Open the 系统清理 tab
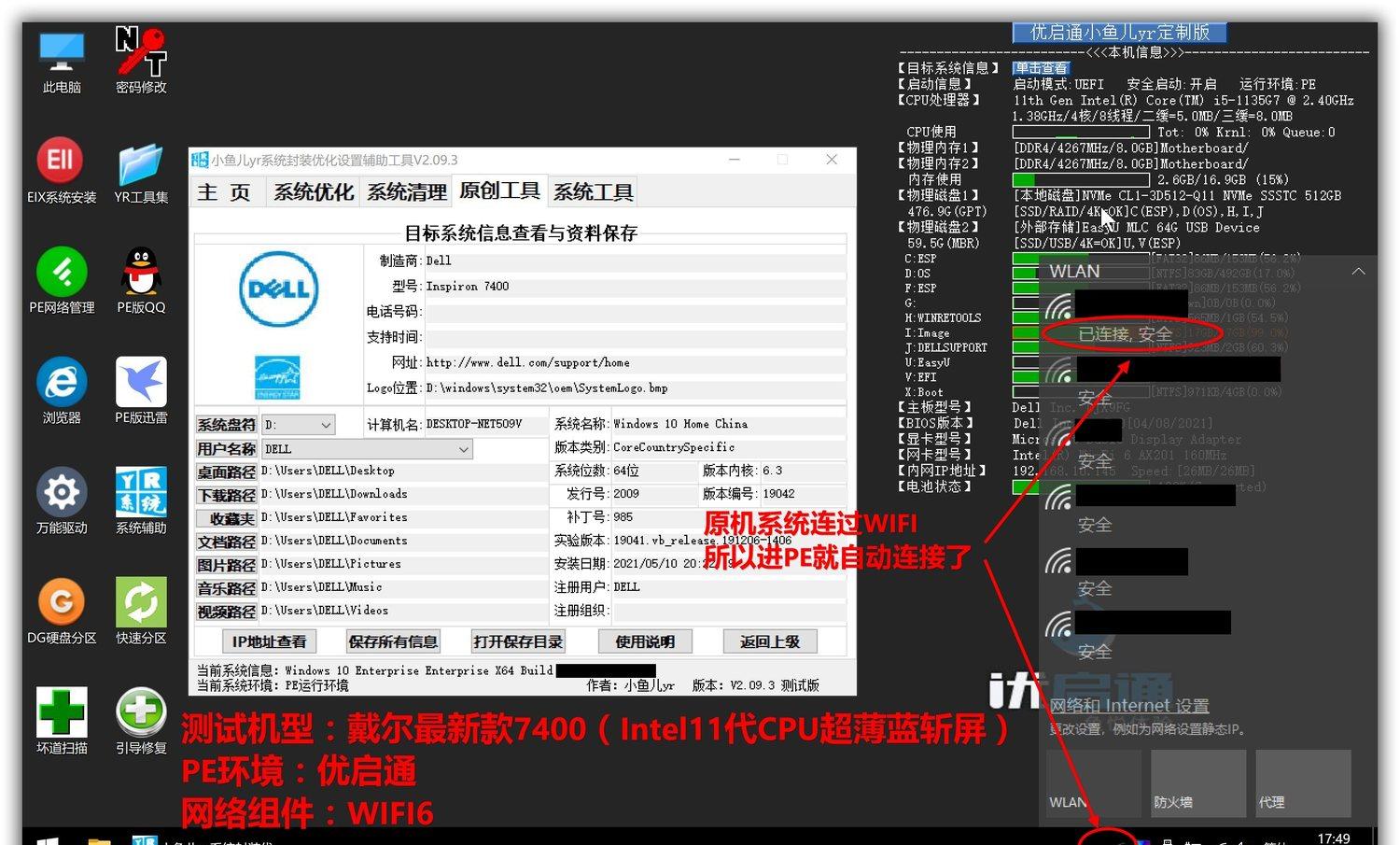 tap(406, 192)
